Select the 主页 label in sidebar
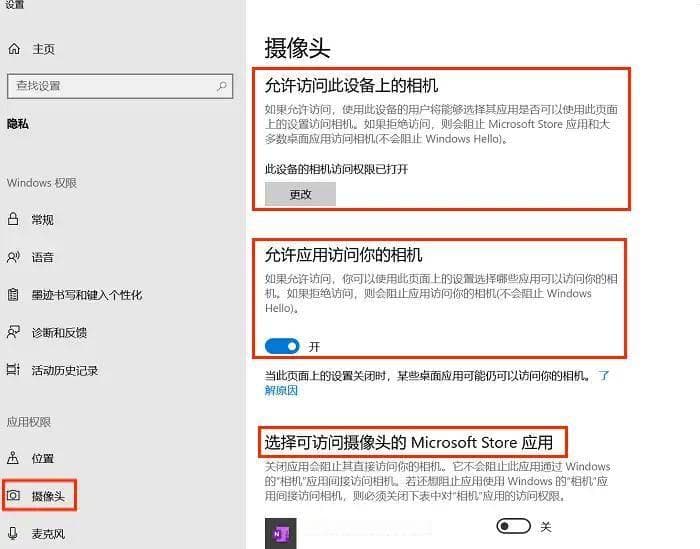 click(x=43, y=49)
